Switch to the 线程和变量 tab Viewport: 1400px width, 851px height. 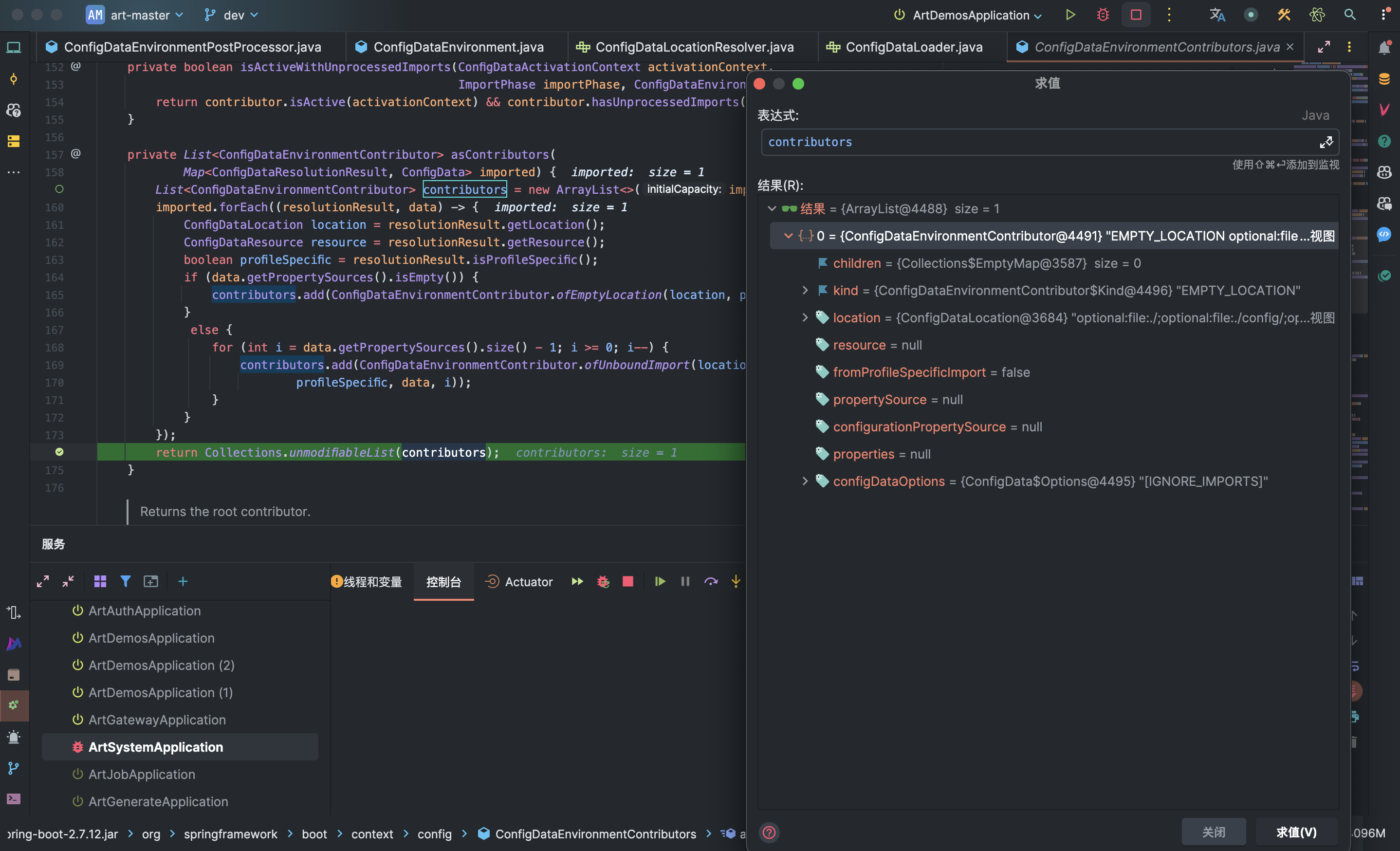(x=372, y=582)
